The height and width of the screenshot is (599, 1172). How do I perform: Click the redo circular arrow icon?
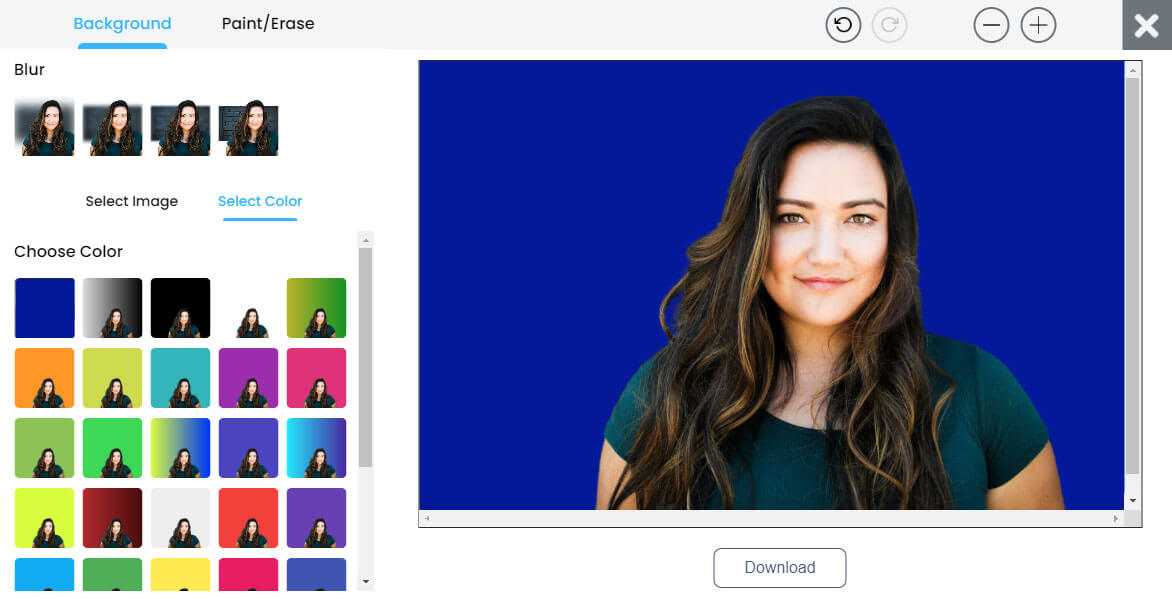pos(889,25)
